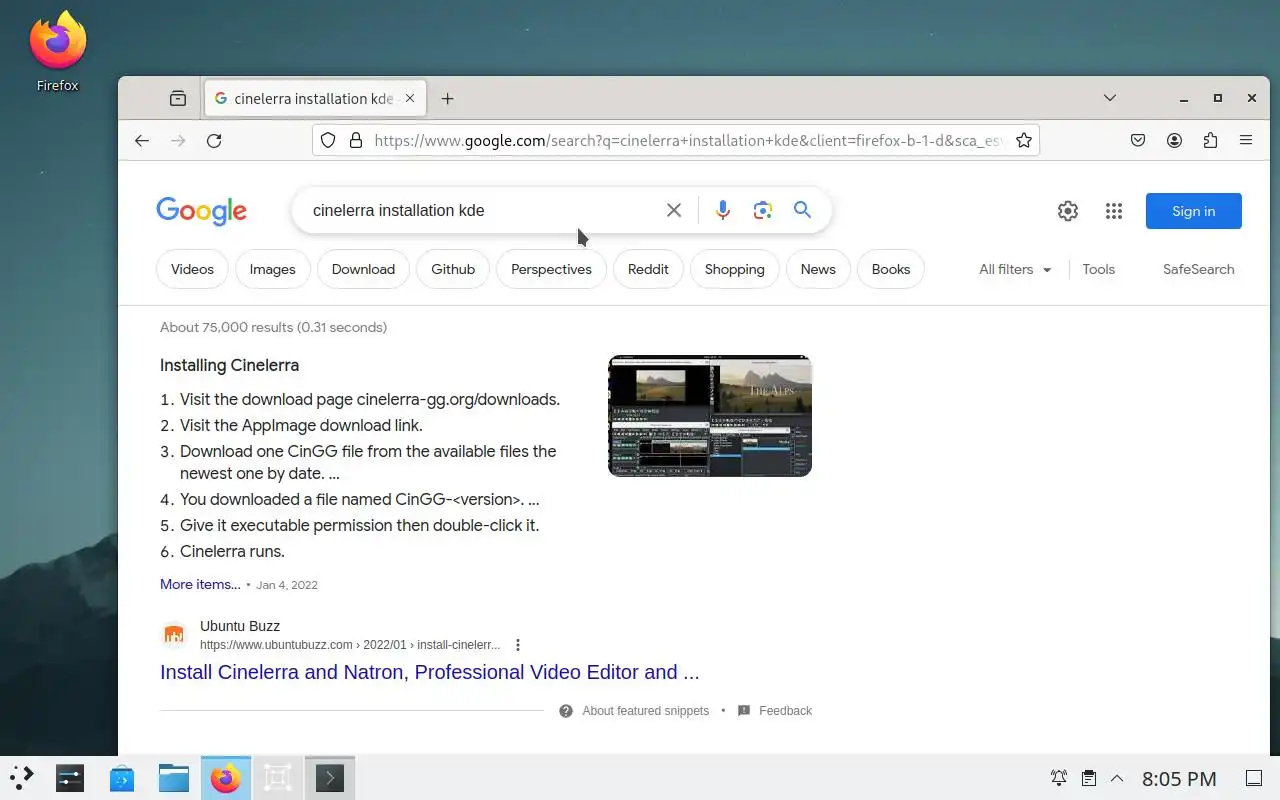Select the News filter chip
This screenshot has height=800, width=1280.
(818, 269)
